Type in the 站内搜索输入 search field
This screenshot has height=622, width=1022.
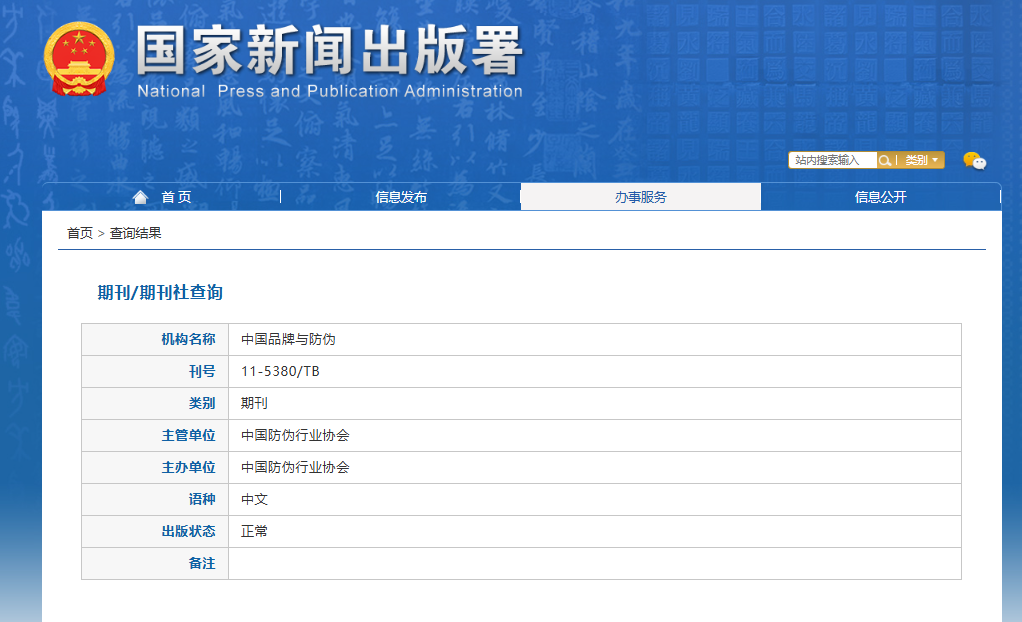(x=832, y=160)
